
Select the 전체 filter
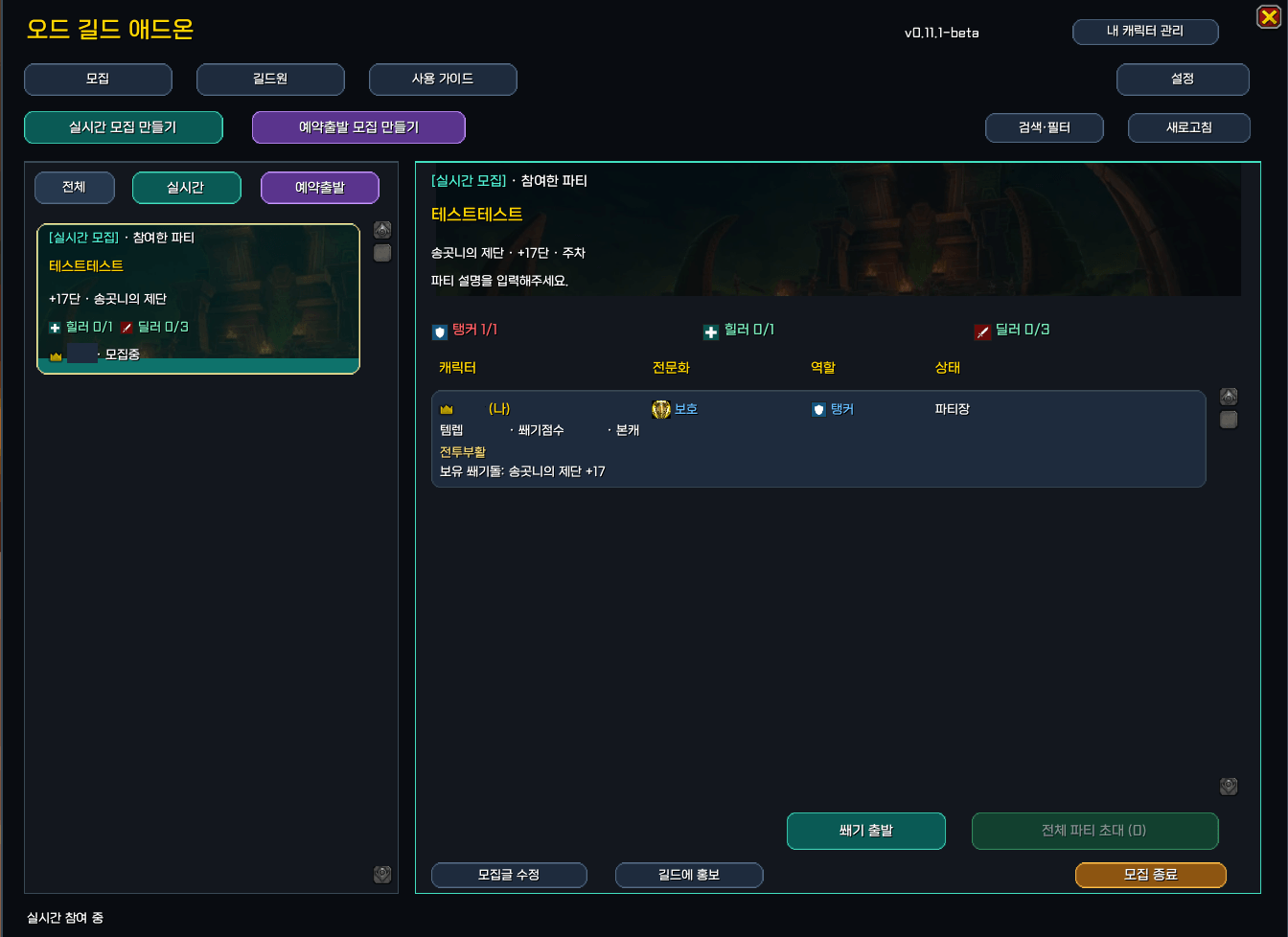[75, 188]
